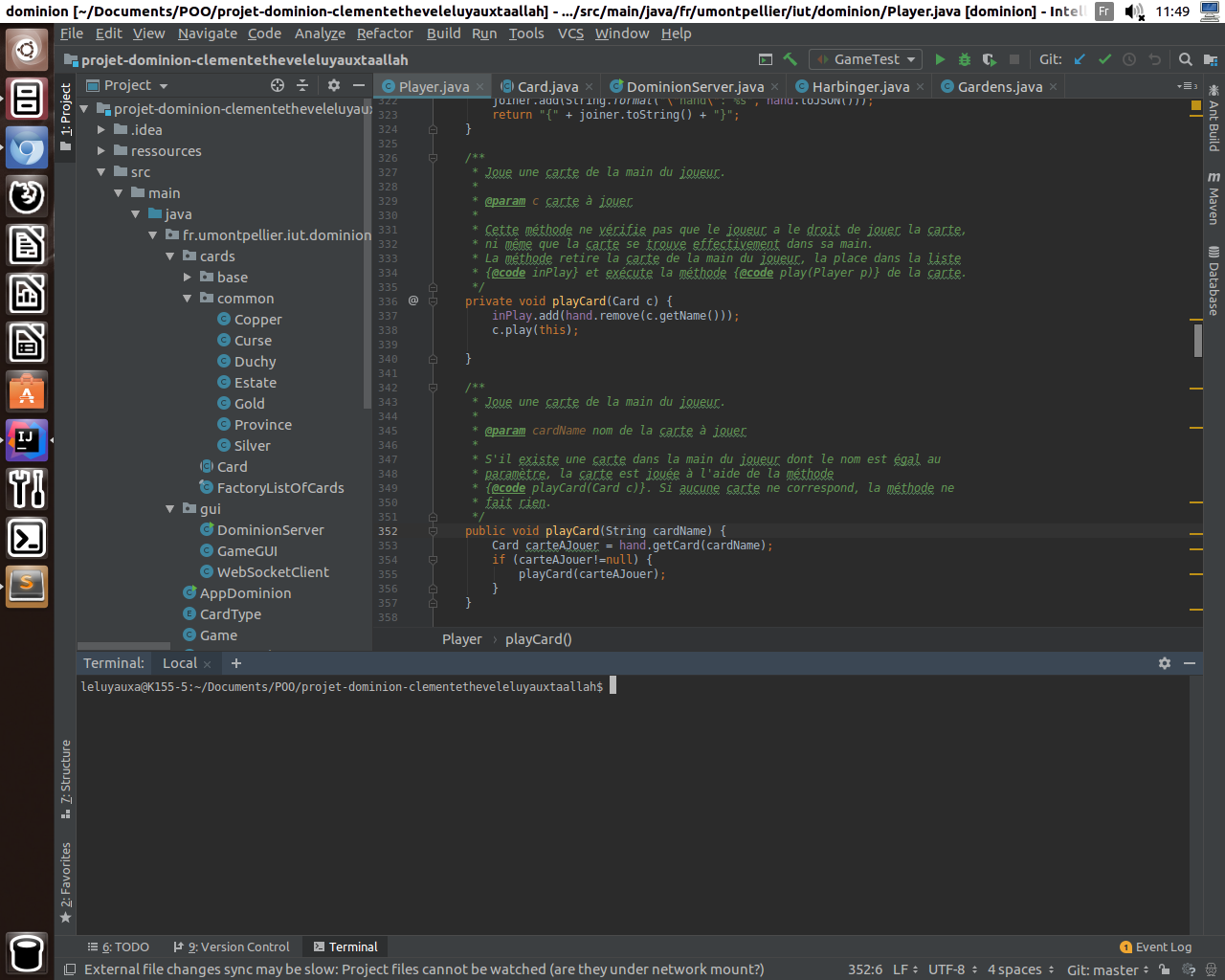Toggle the Database side panel

tap(1214, 280)
